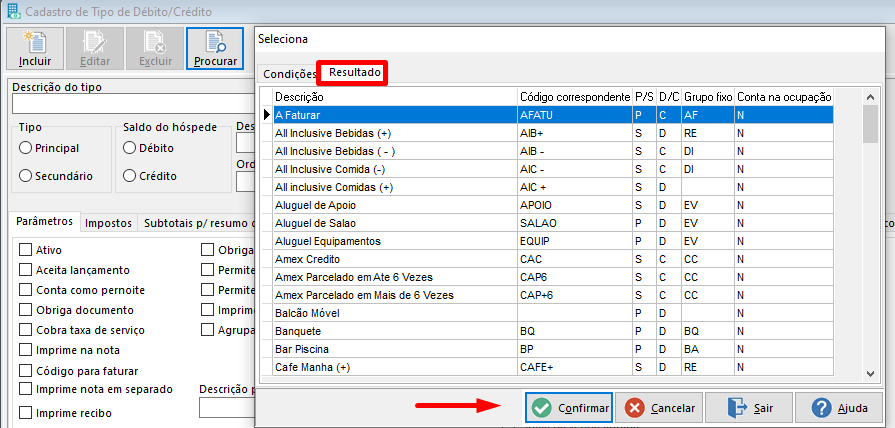Click the CAFE+ code cell
Viewport: 895px width, 428px height.
pyautogui.click(x=575, y=368)
